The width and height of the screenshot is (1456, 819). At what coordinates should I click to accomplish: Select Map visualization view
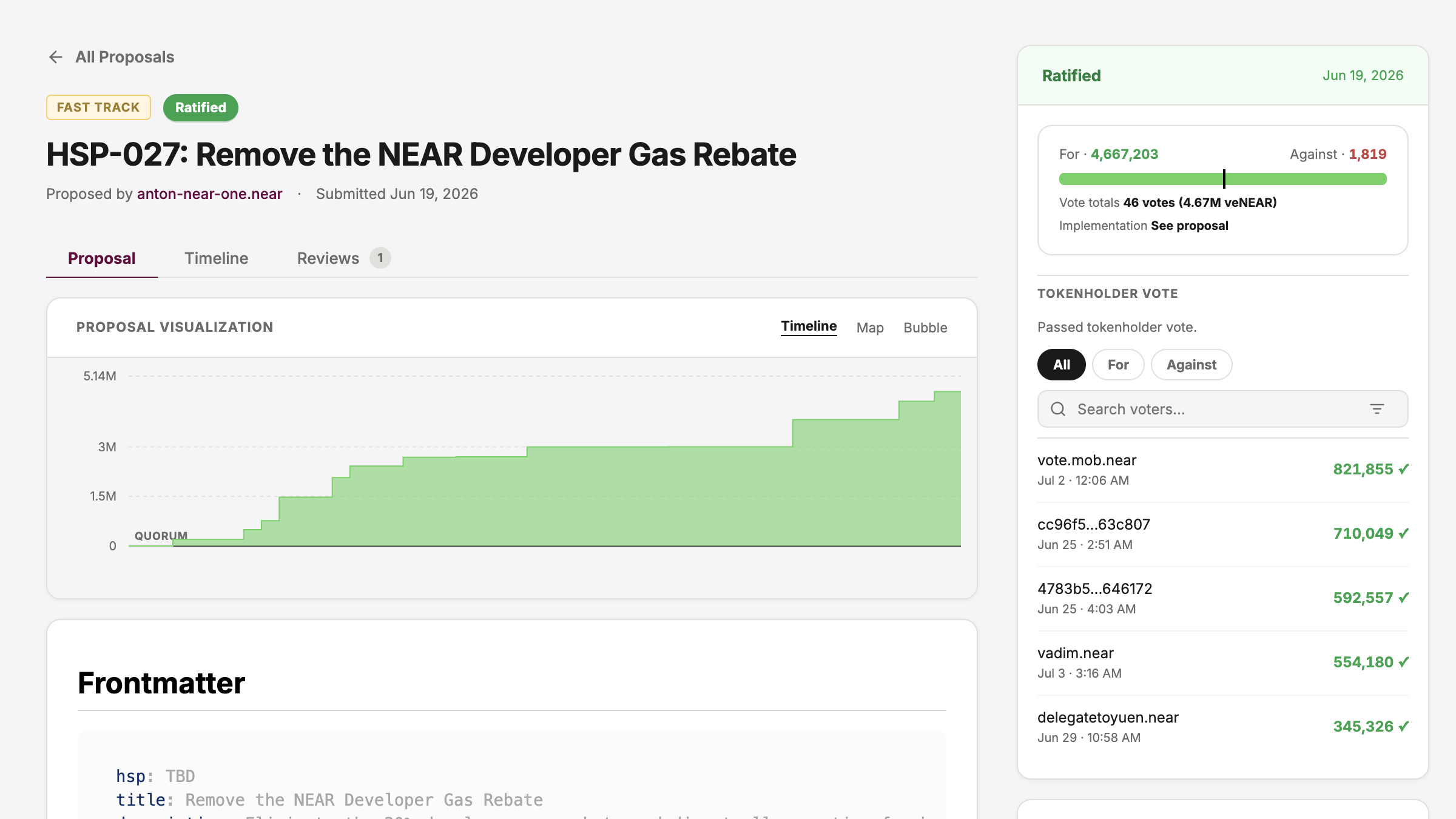[870, 328]
